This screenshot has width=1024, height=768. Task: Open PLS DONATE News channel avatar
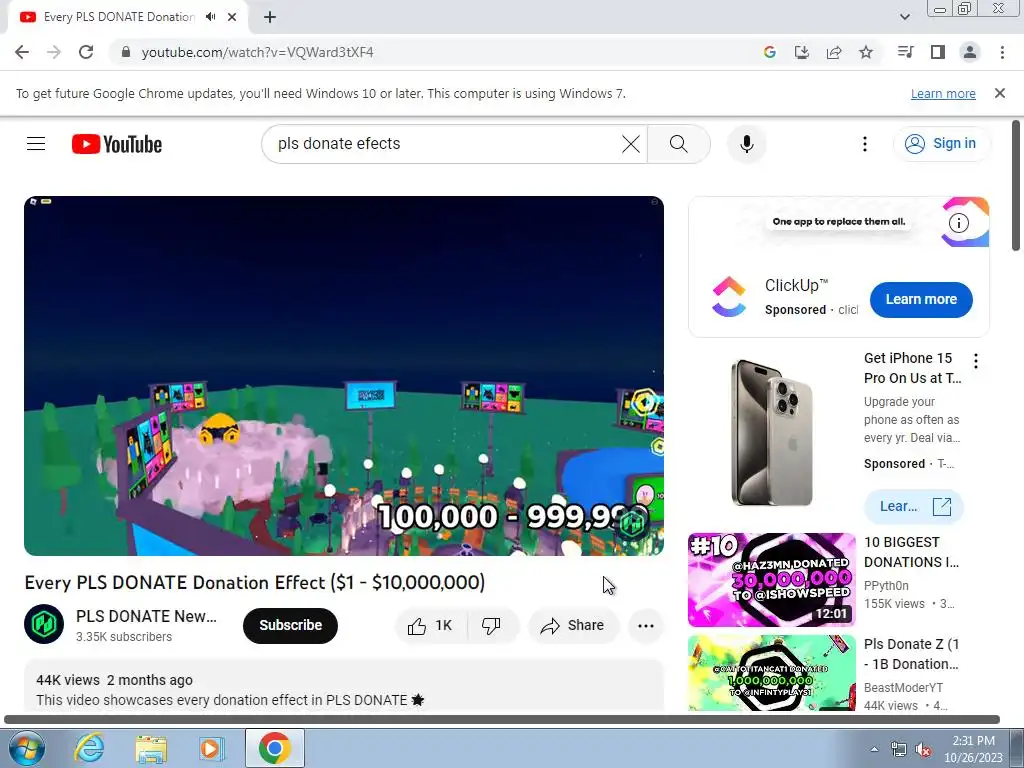click(44, 624)
